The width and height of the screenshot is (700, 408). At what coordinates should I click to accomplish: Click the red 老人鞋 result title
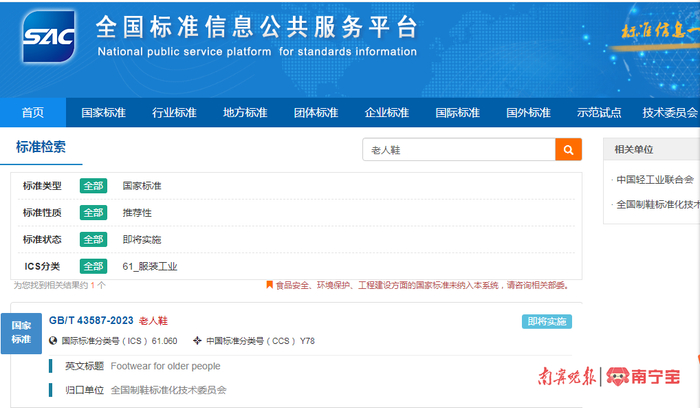click(153, 321)
